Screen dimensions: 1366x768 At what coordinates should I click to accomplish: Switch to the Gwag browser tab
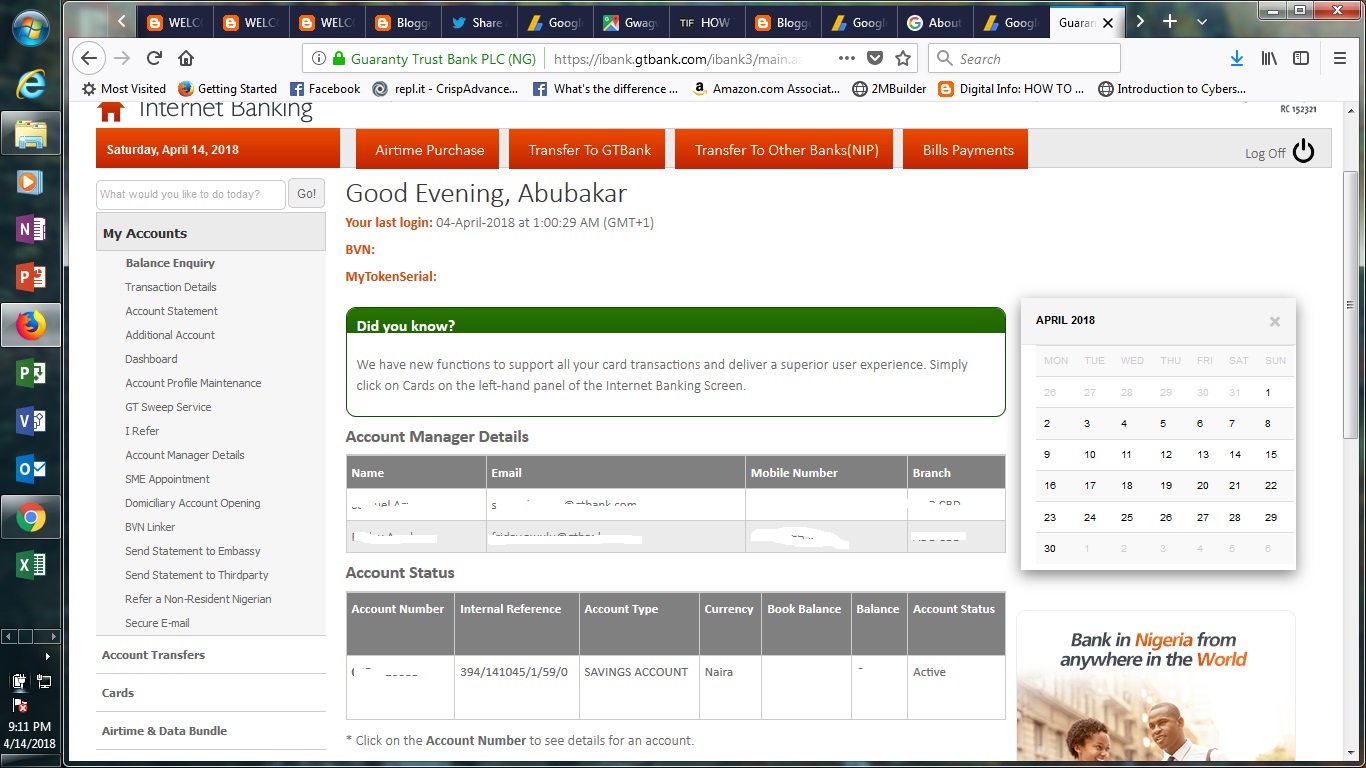[630, 22]
